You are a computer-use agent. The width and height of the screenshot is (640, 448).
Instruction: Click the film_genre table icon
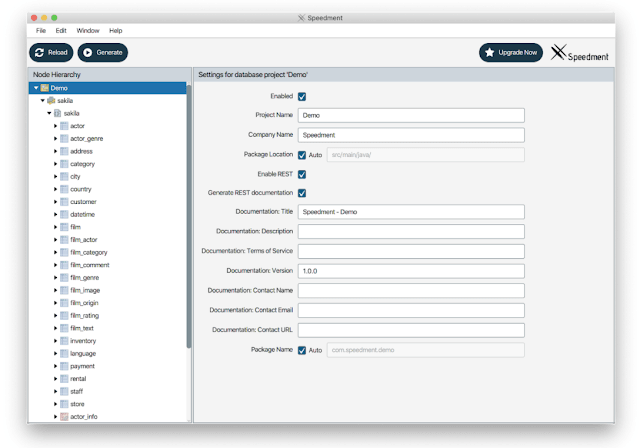pos(64,277)
